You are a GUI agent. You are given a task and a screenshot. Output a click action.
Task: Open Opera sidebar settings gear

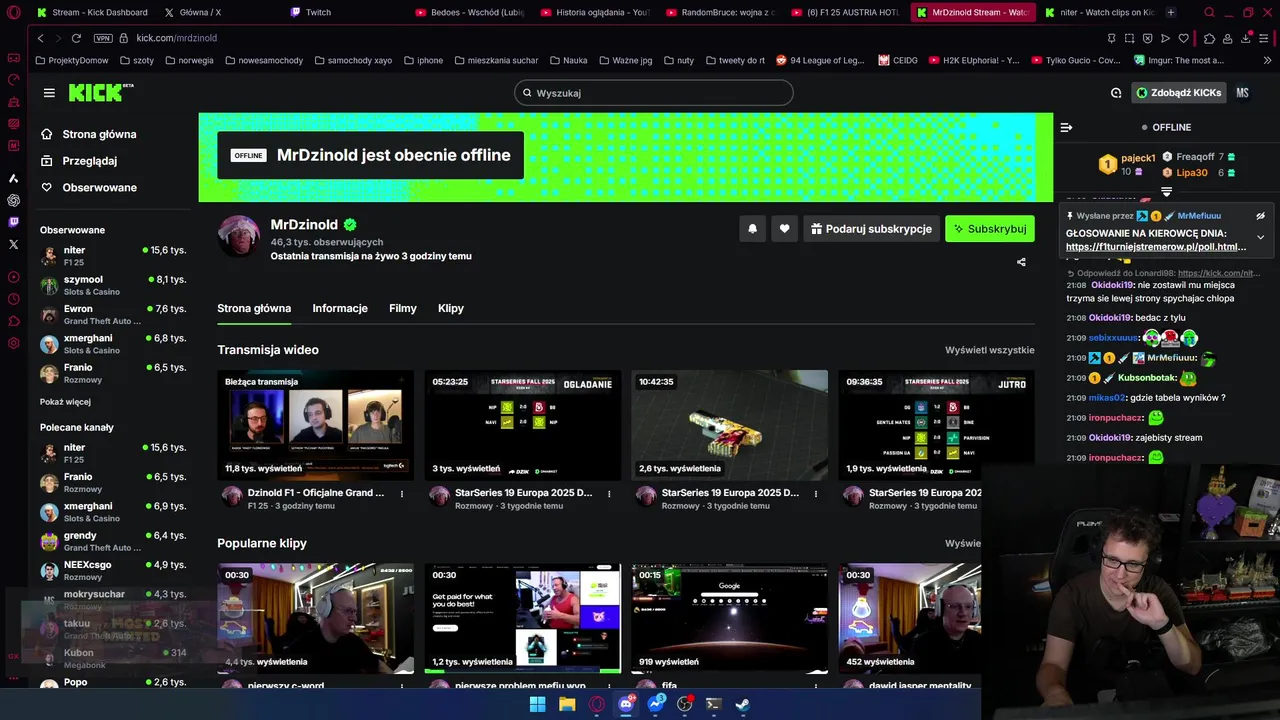click(x=13, y=343)
